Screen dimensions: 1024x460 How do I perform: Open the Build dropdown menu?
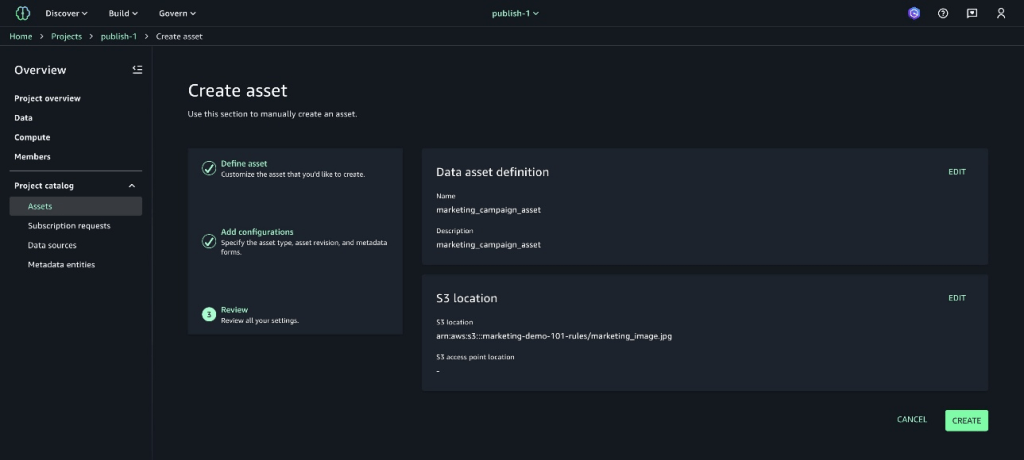click(x=123, y=13)
